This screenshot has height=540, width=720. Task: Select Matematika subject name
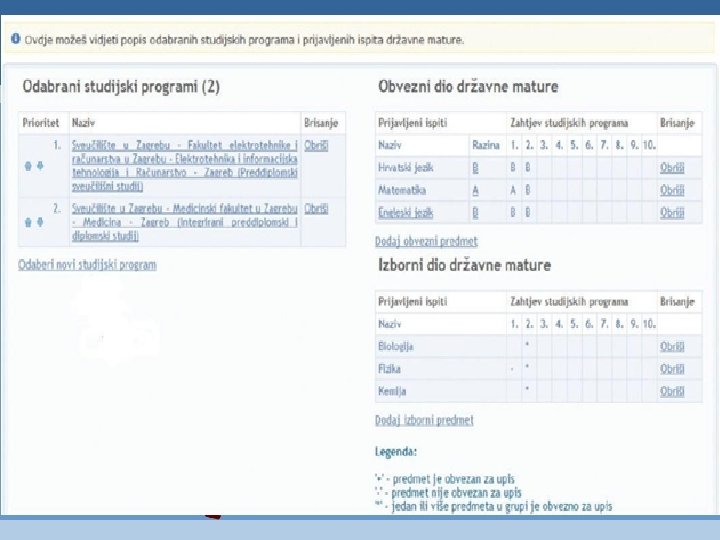402,191
